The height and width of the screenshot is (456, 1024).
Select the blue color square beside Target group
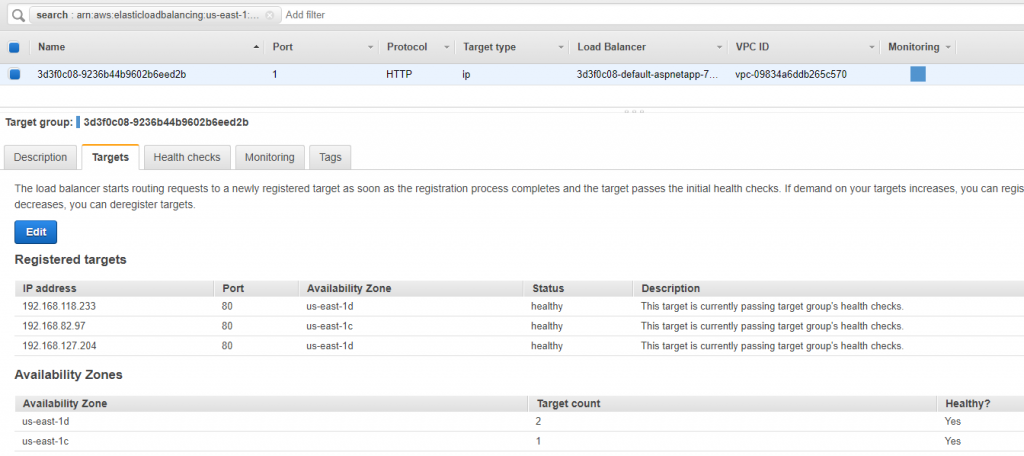coord(78,122)
